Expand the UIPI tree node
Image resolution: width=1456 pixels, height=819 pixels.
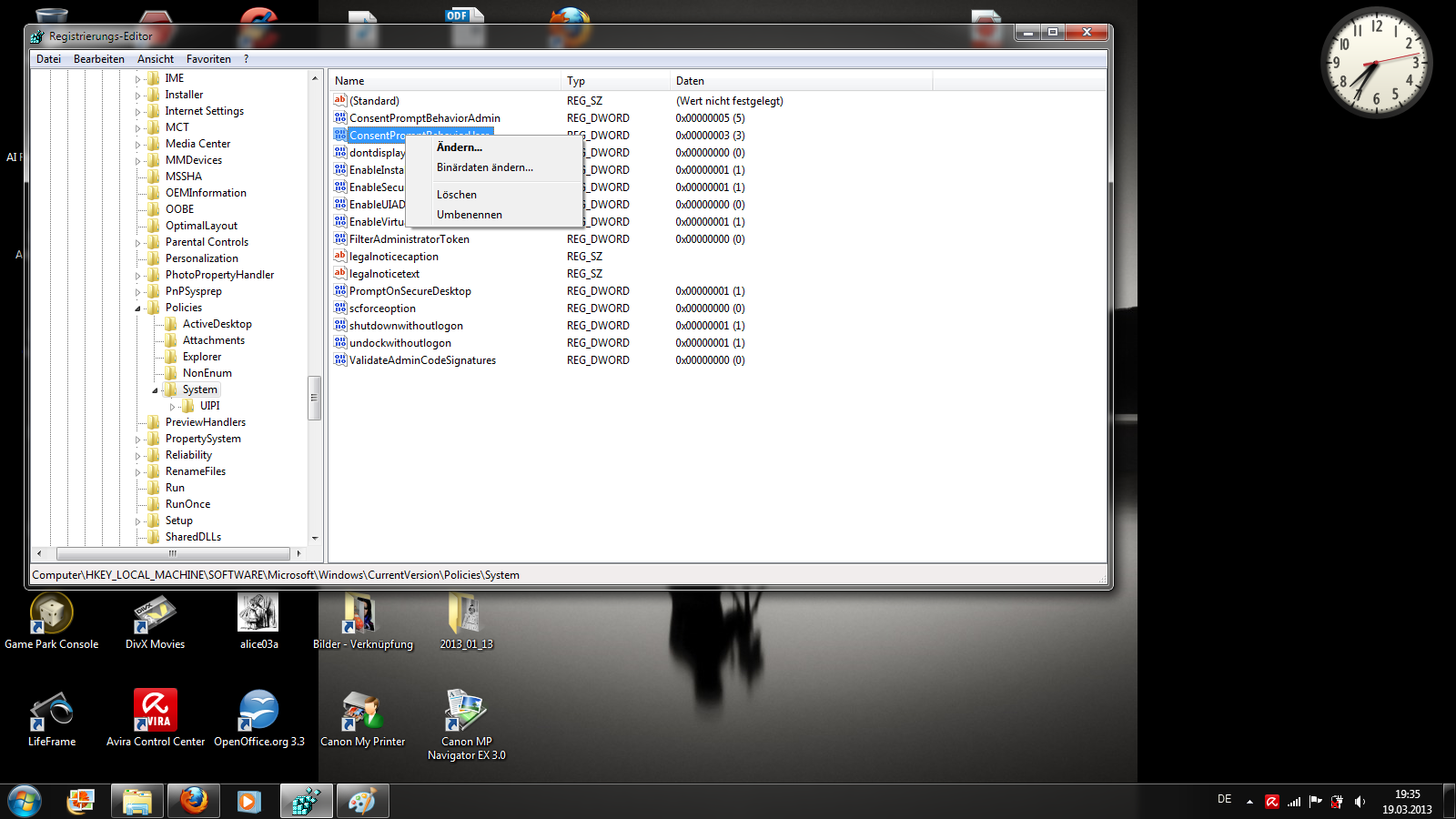173,407
